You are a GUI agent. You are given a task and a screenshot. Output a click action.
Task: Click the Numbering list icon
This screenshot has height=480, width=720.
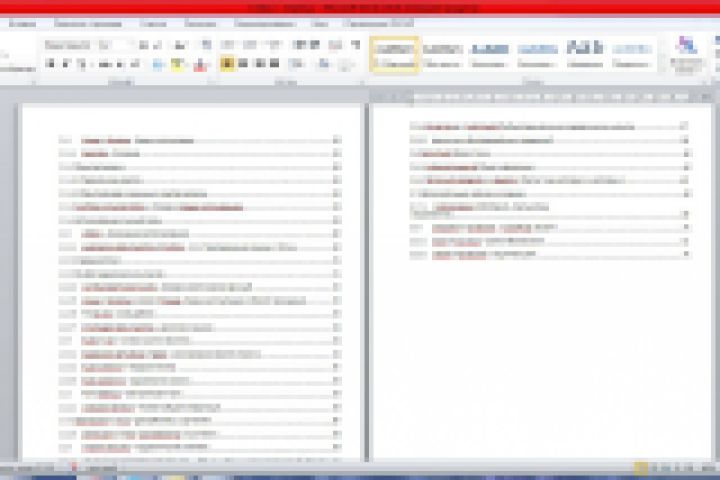coord(250,45)
